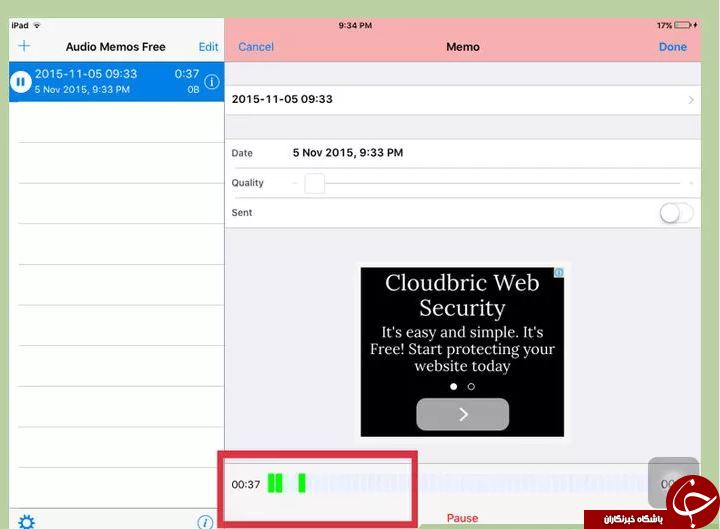Tap the plus icon to add memo
This screenshot has width=720, height=529.
[24, 46]
